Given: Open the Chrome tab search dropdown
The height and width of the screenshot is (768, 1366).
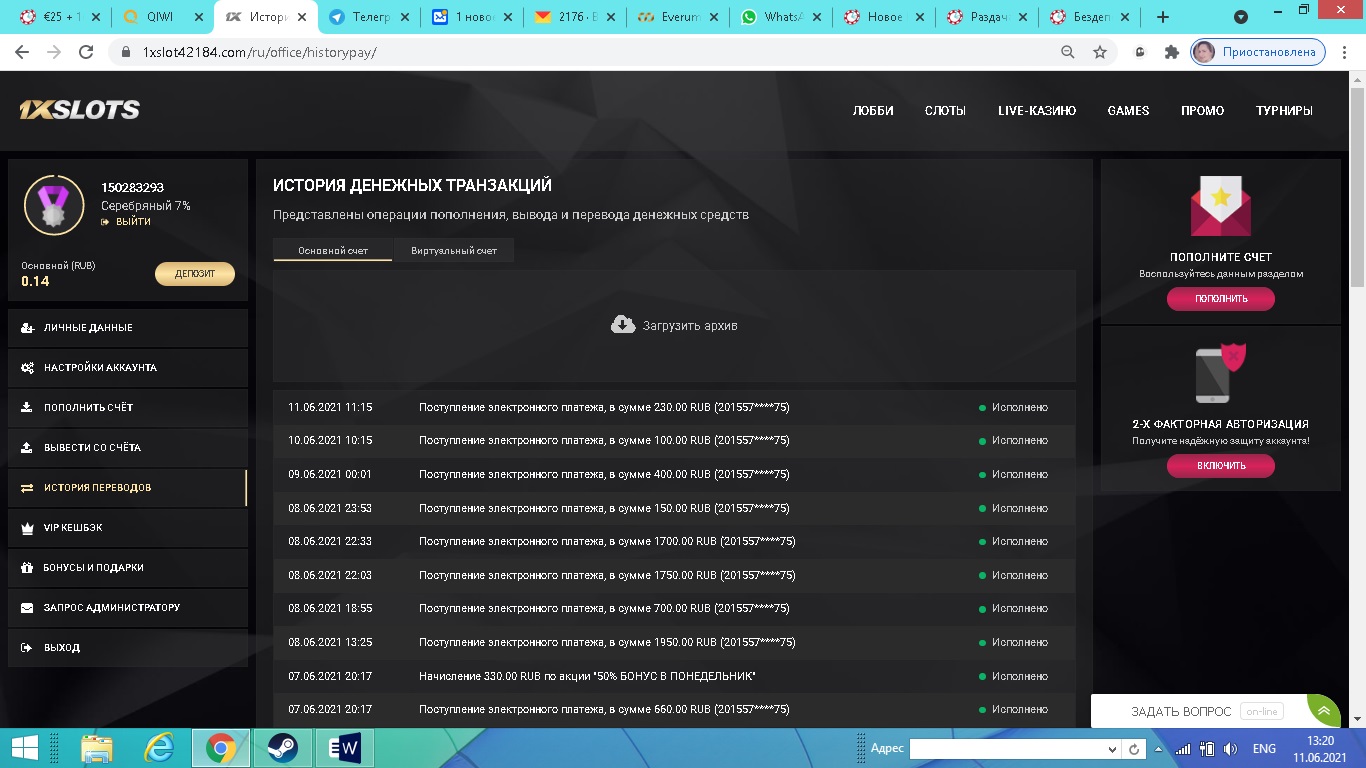Looking at the screenshot, I should pyautogui.click(x=1241, y=17).
